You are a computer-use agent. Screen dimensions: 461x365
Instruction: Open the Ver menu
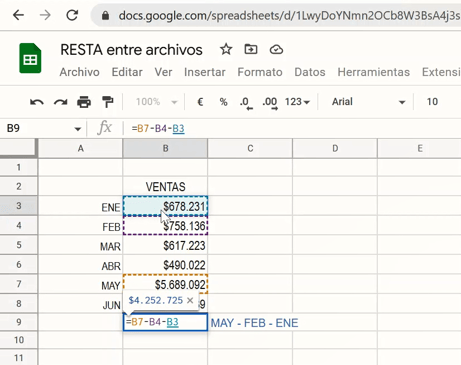click(x=163, y=72)
